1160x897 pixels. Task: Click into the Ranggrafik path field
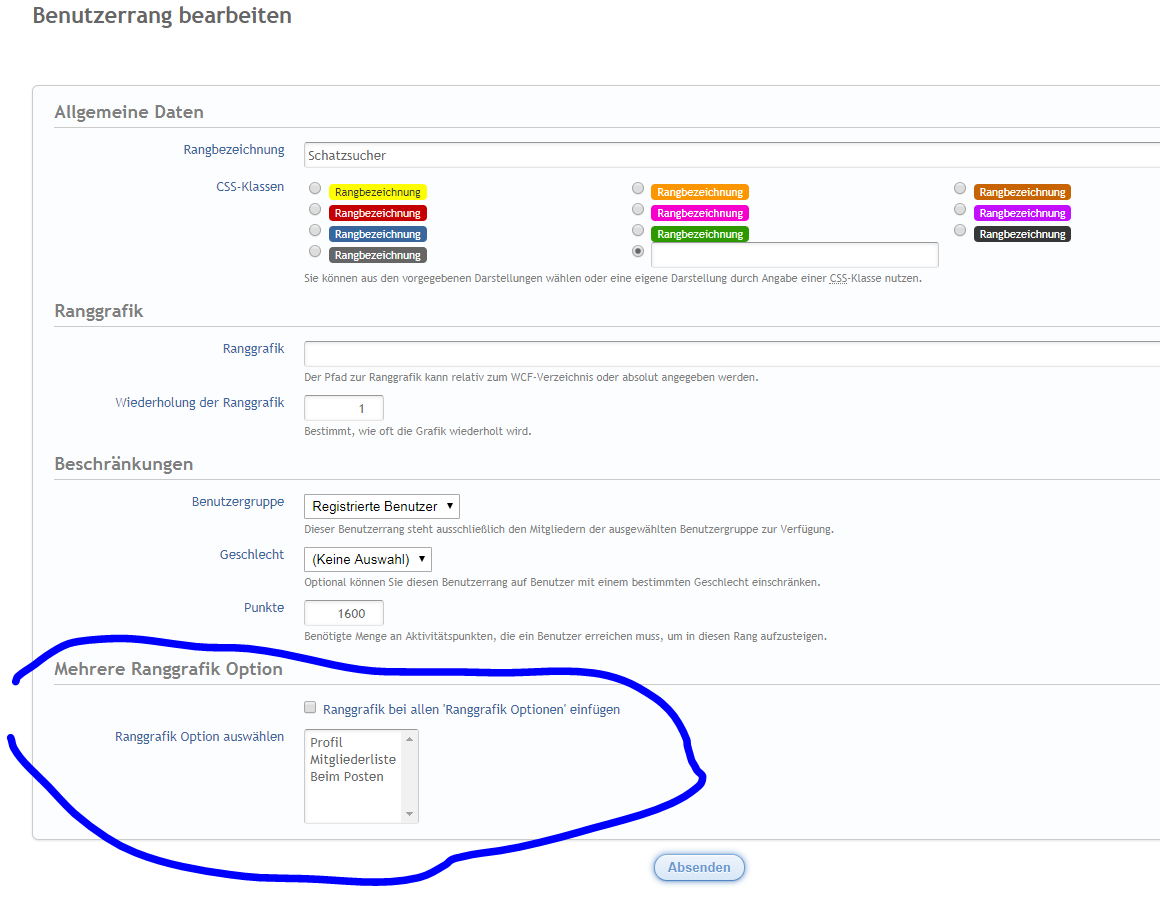pos(730,354)
